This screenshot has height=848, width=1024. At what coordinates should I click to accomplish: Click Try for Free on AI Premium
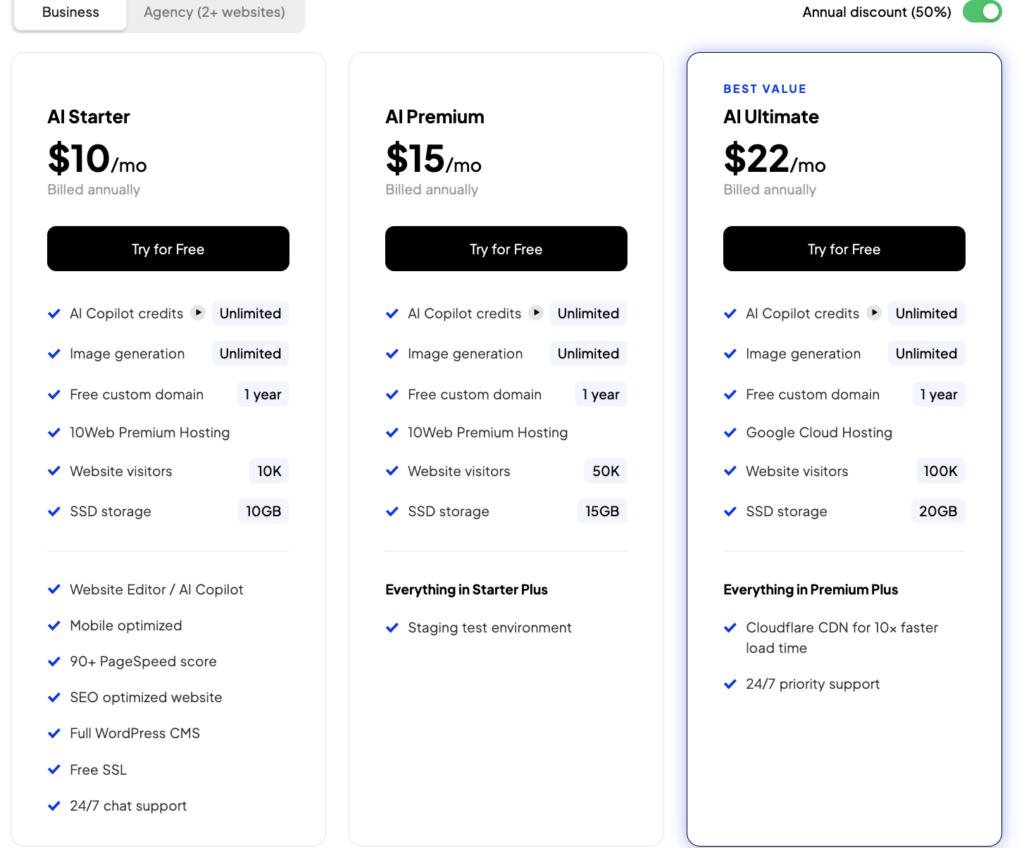click(x=506, y=248)
